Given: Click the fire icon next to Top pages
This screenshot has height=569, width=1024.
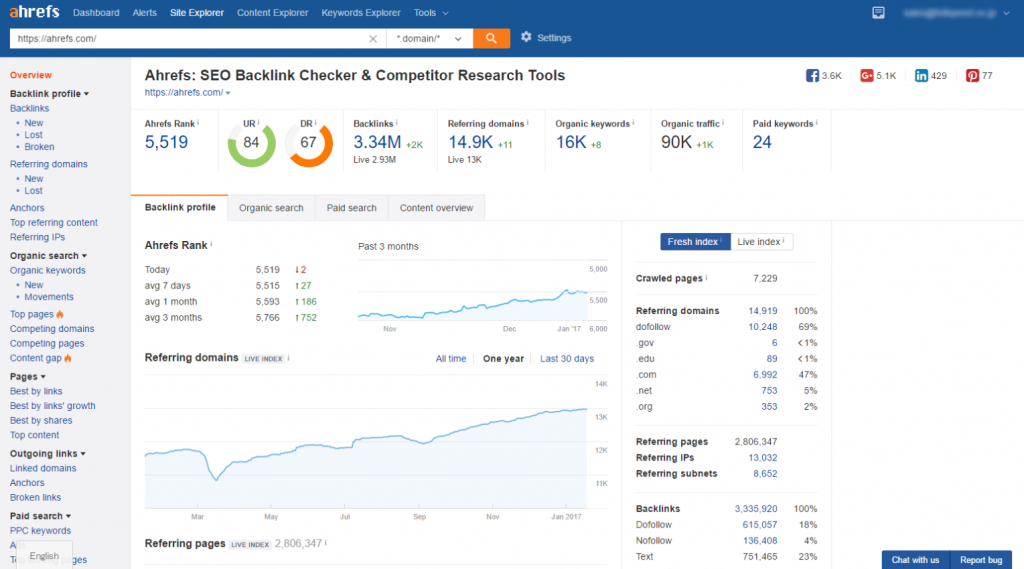Looking at the screenshot, I should pyautogui.click(x=60, y=314).
